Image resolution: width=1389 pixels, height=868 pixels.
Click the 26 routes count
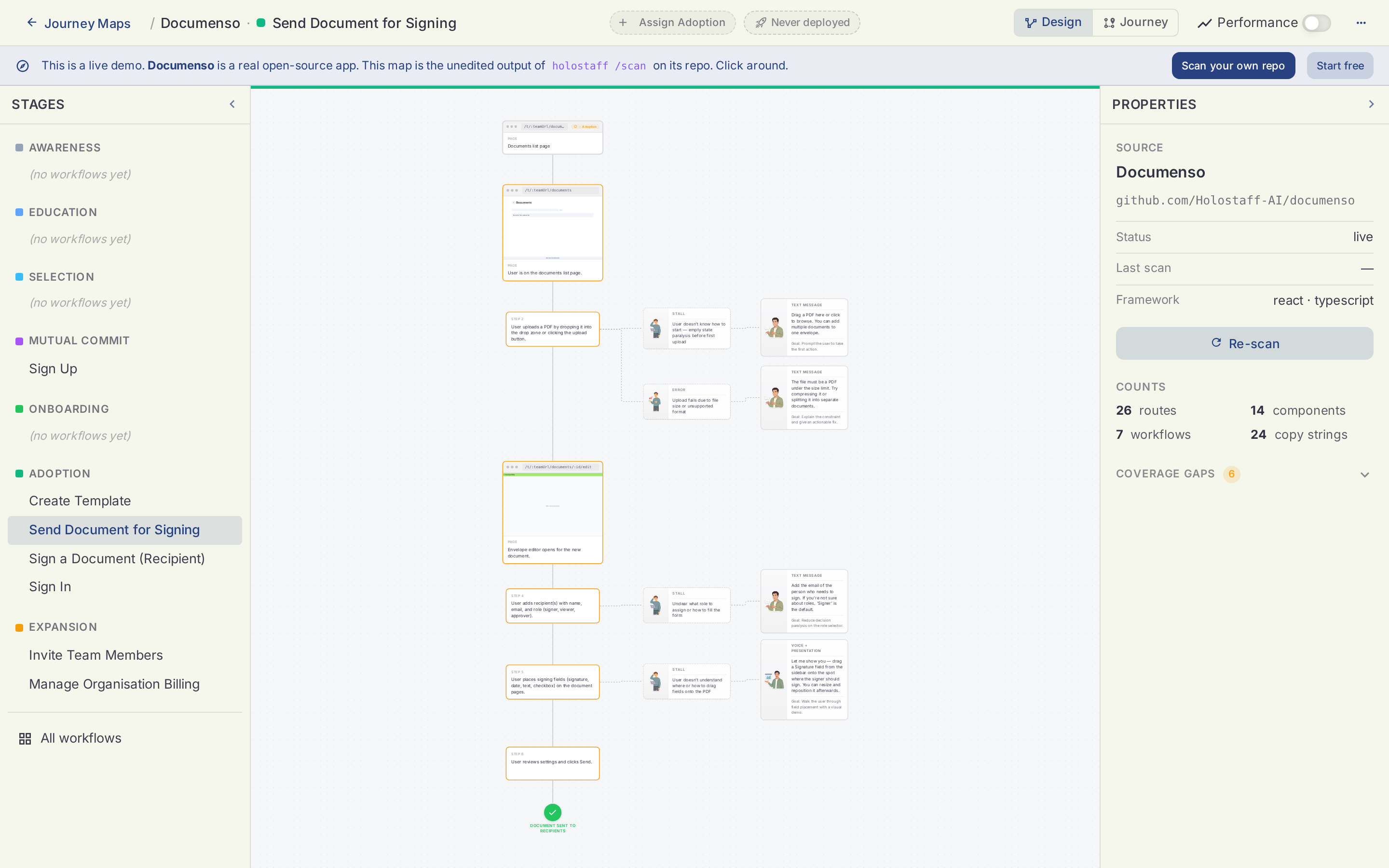tap(1145, 410)
